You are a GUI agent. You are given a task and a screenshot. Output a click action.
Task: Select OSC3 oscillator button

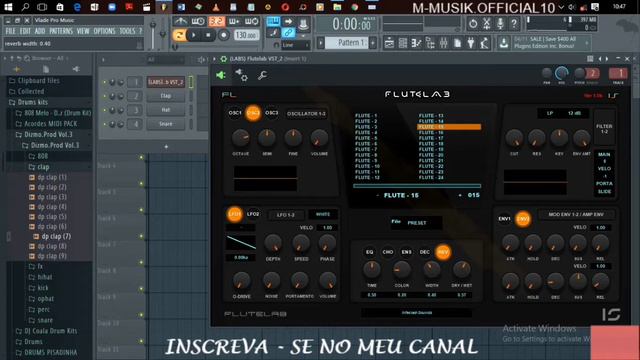click(271, 113)
